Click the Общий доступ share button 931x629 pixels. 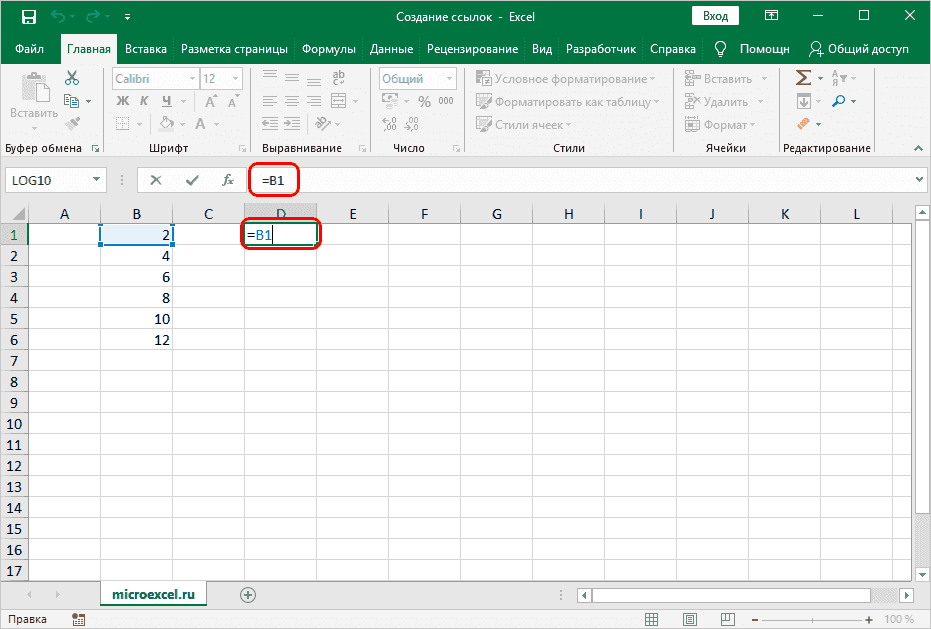[859, 49]
